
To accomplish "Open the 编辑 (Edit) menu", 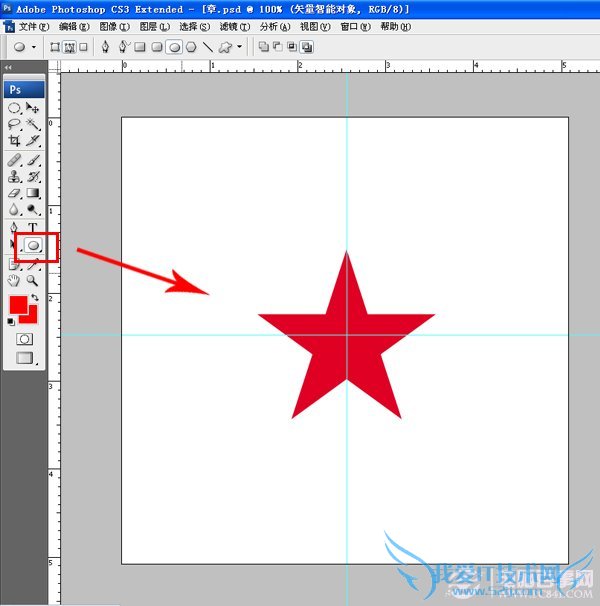I will [x=74, y=27].
